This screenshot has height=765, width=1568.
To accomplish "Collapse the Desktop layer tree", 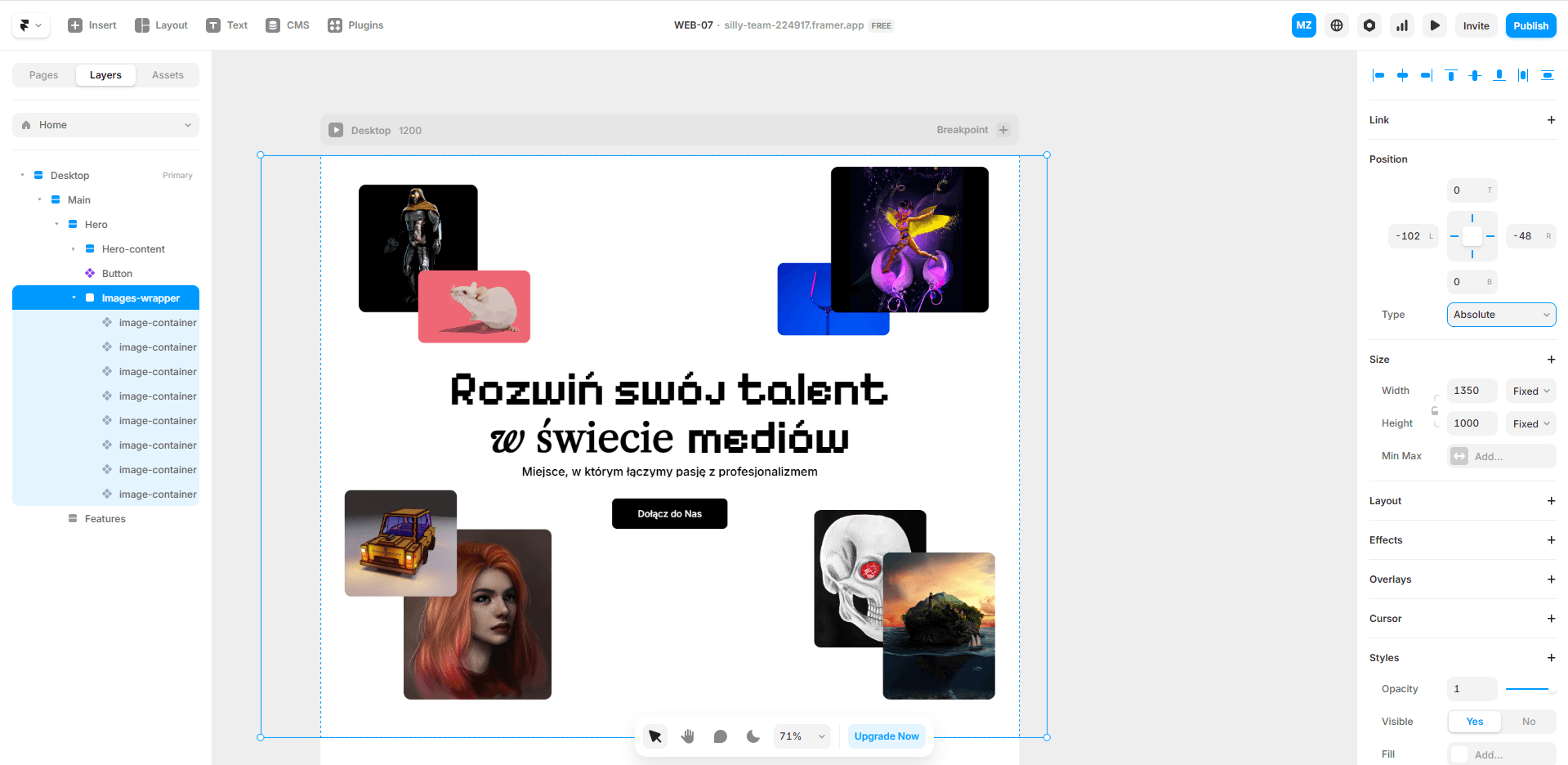I will click(x=22, y=175).
